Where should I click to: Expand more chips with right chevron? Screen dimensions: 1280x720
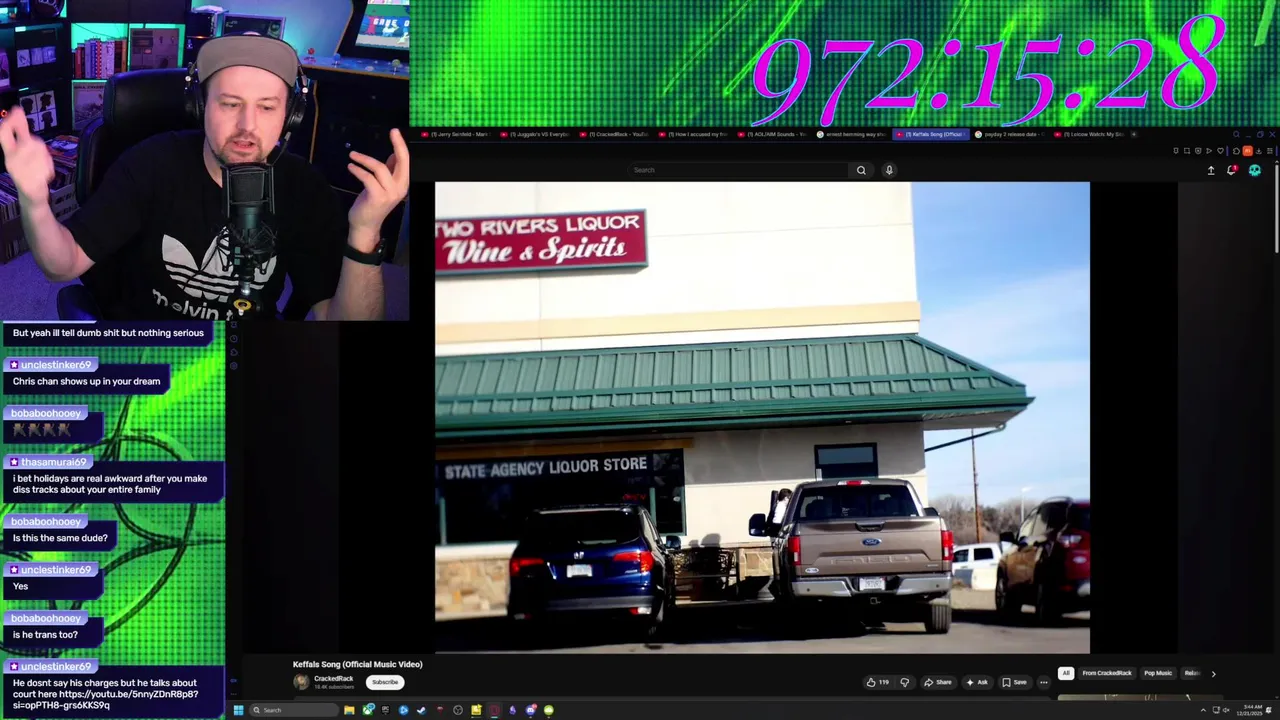pyautogui.click(x=1213, y=674)
